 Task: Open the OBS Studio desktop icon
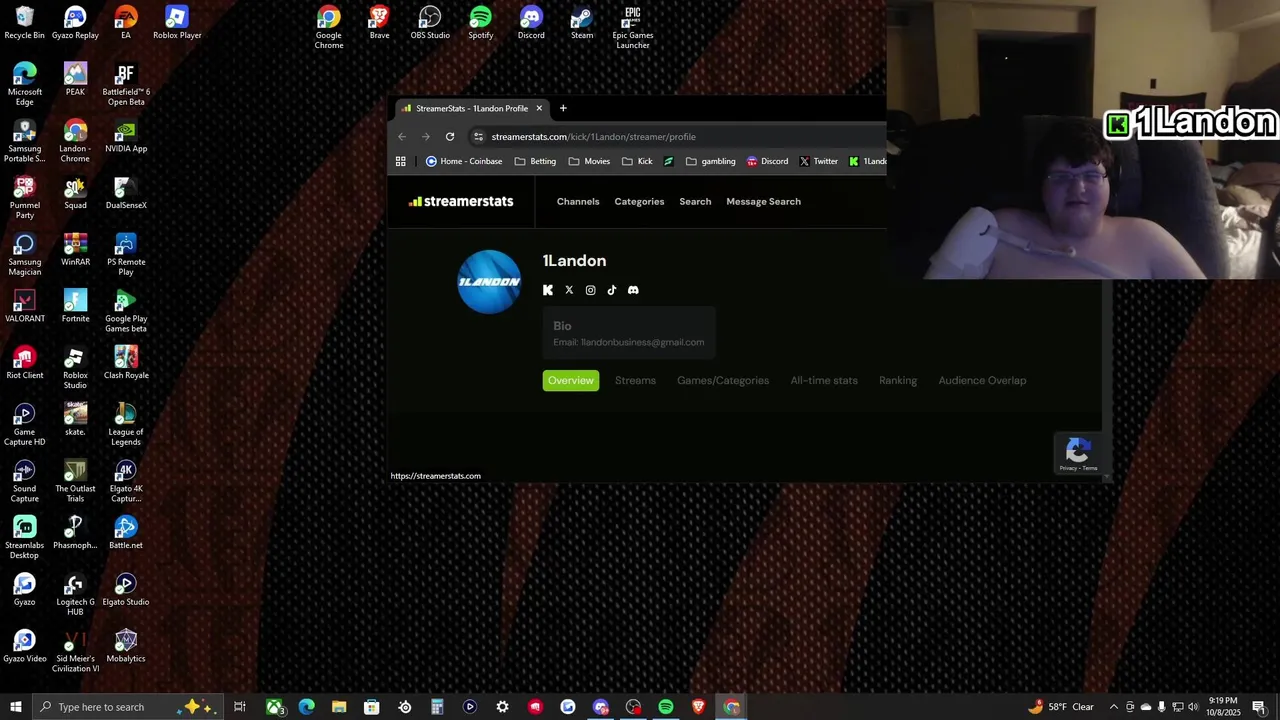pos(430,23)
